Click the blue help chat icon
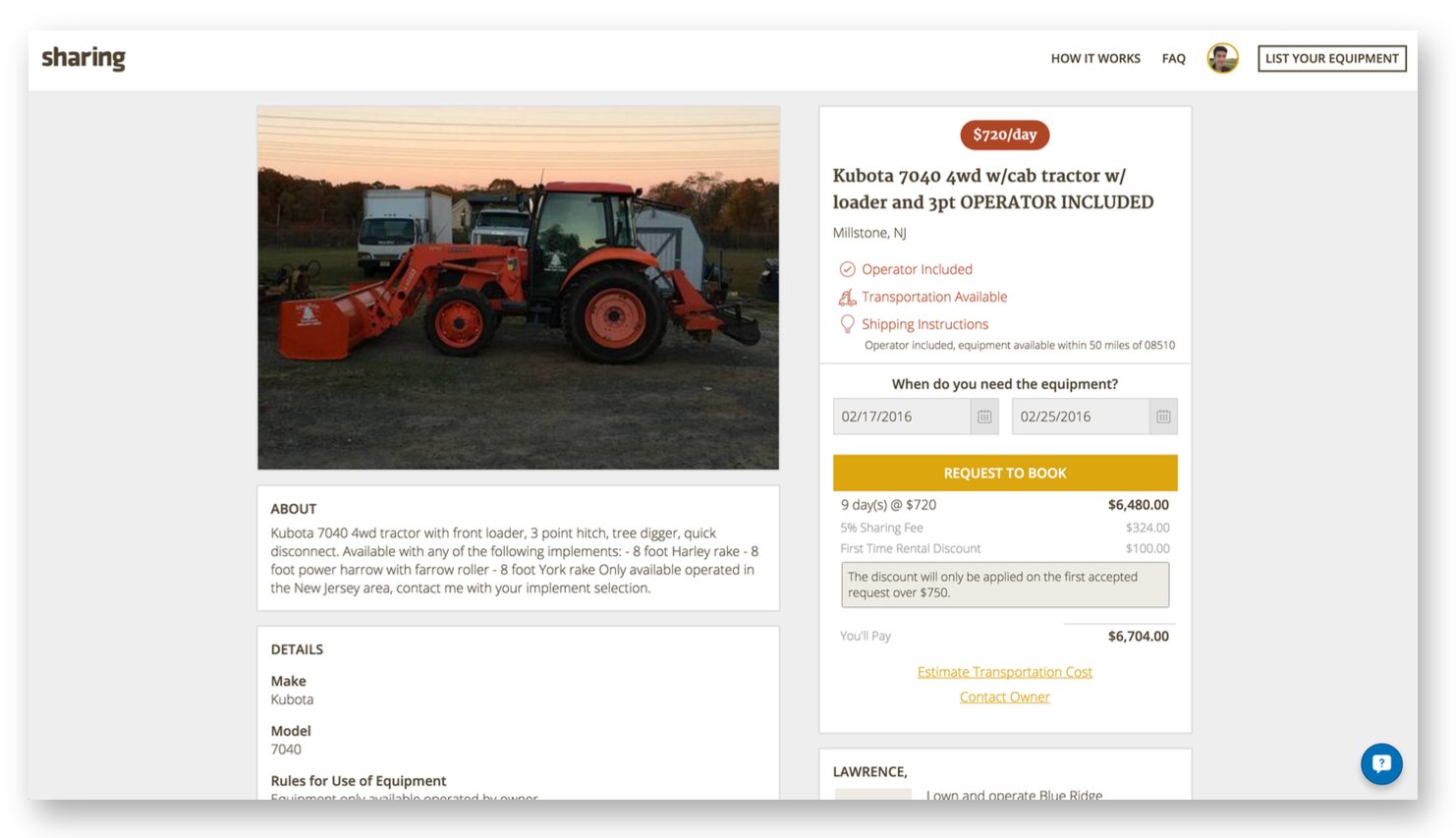Screen dimensions: 1456x838 click(x=1381, y=763)
